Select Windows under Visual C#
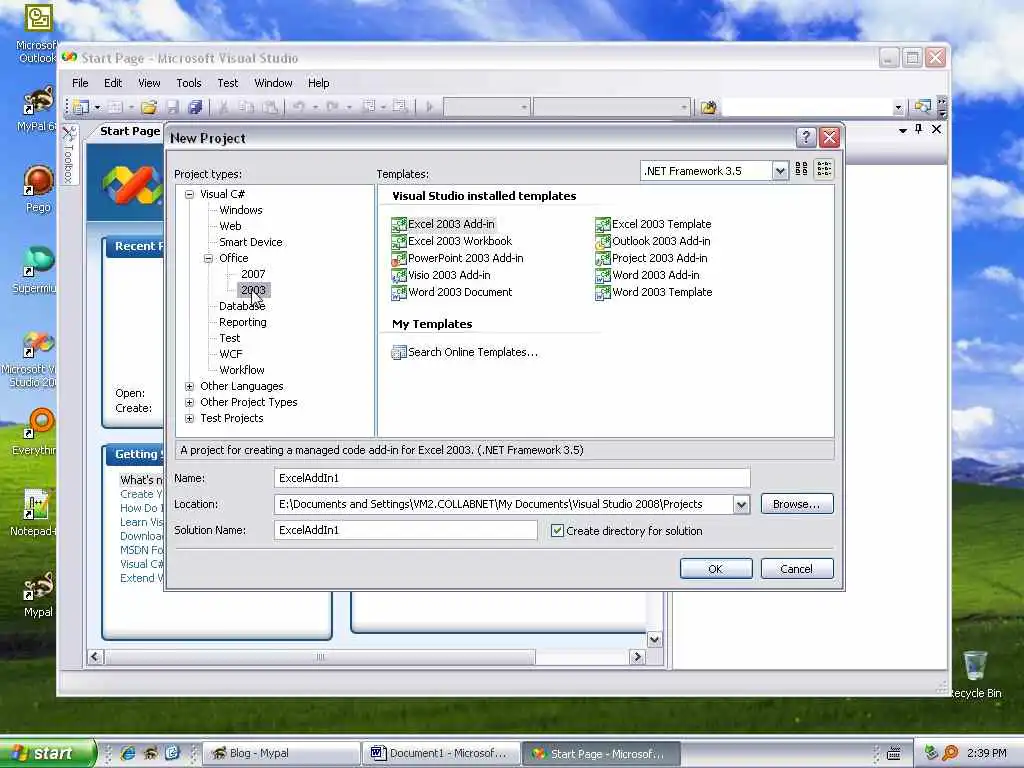Screen dimensions: 1024x768 click(240, 210)
